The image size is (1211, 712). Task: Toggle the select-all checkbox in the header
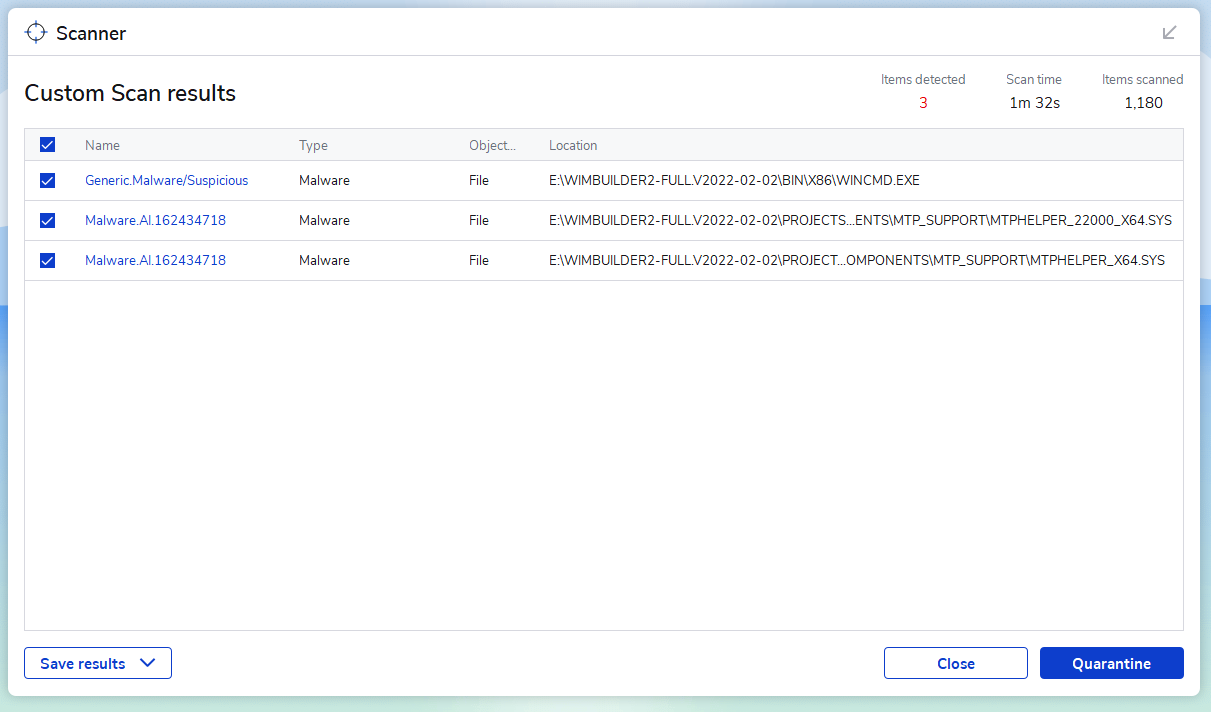[47, 145]
